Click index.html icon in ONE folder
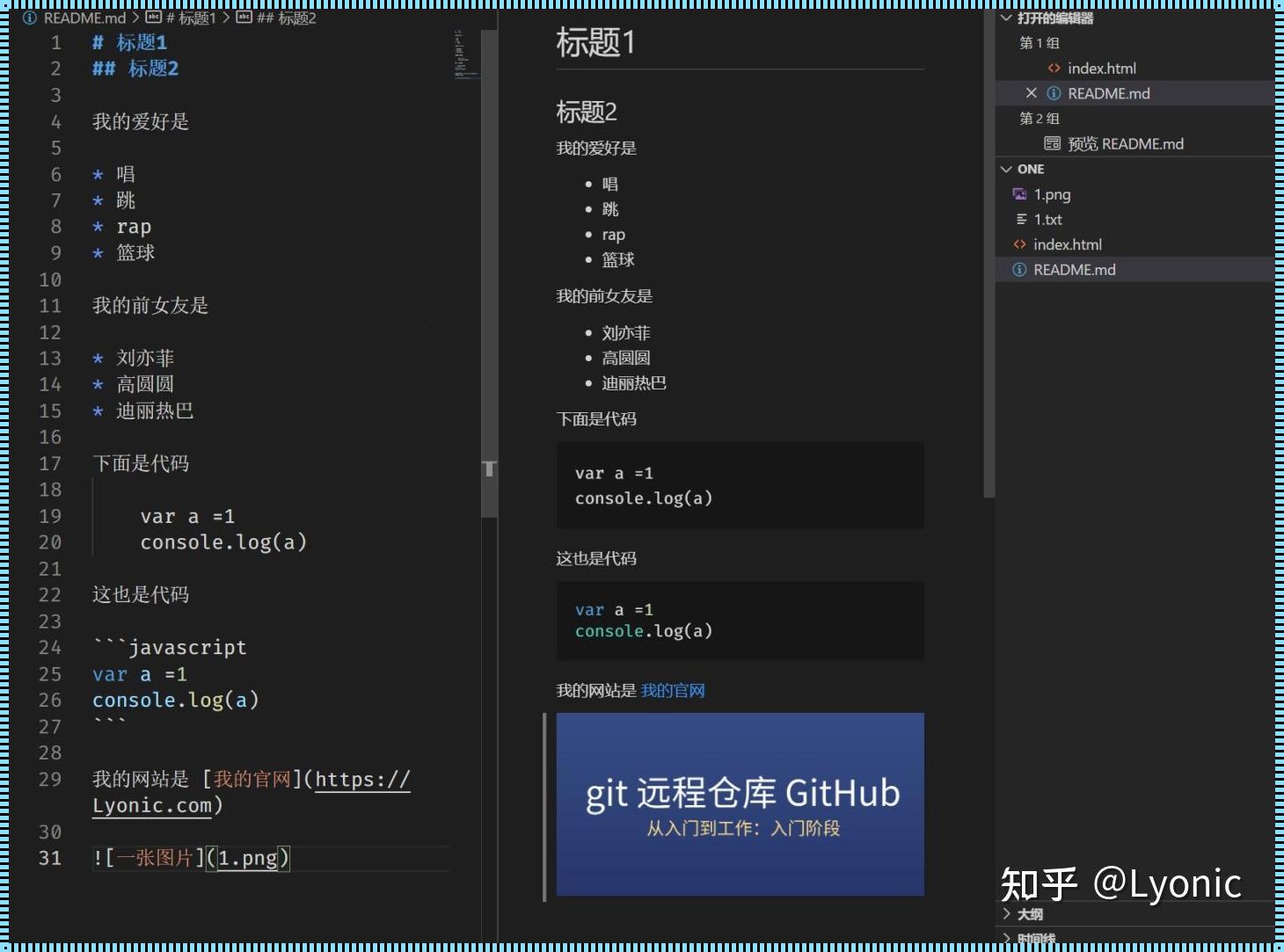This screenshot has height=952, width=1284. [x=1020, y=244]
